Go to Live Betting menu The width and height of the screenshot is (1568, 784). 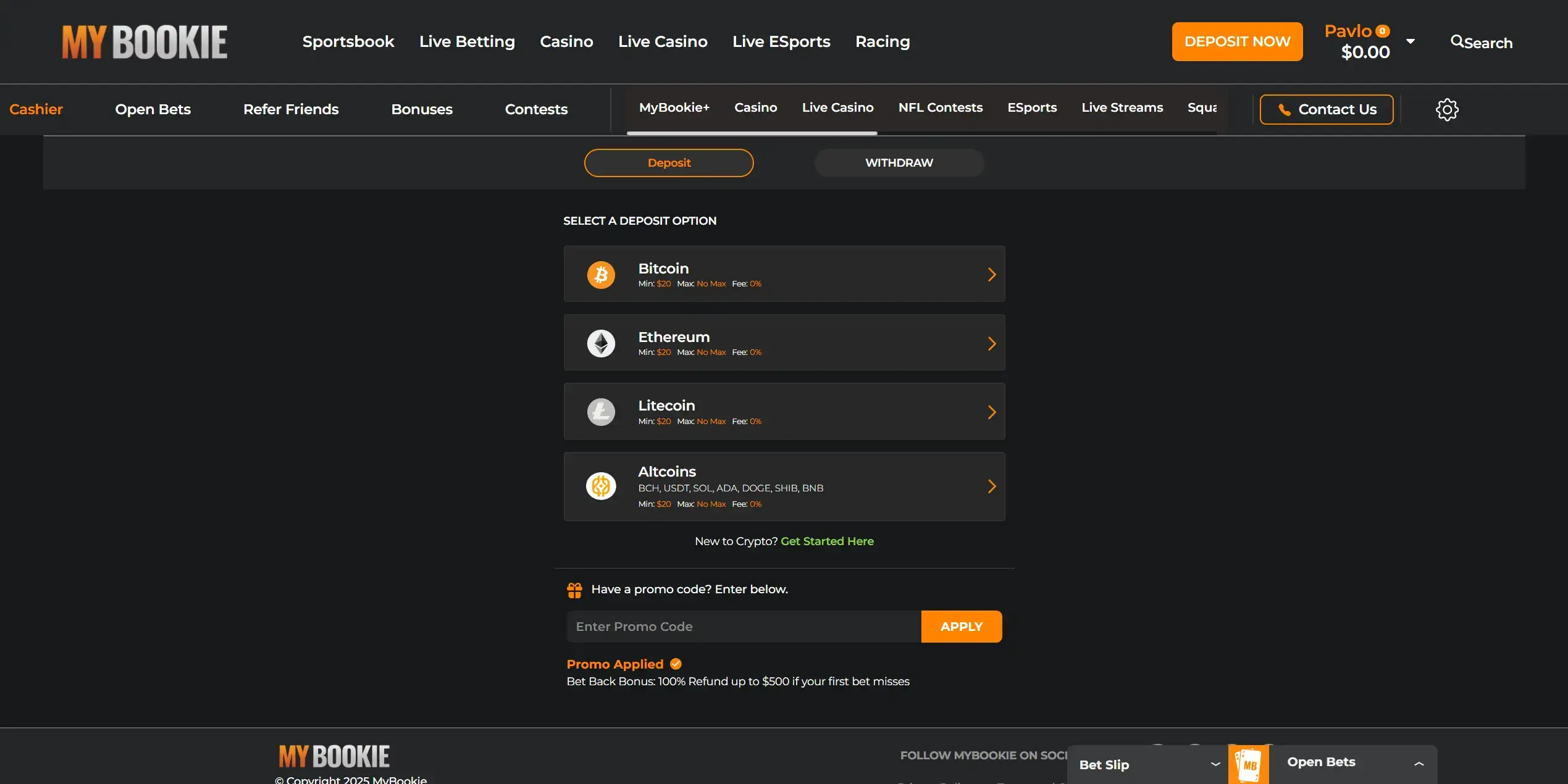(x=467, y=41)
